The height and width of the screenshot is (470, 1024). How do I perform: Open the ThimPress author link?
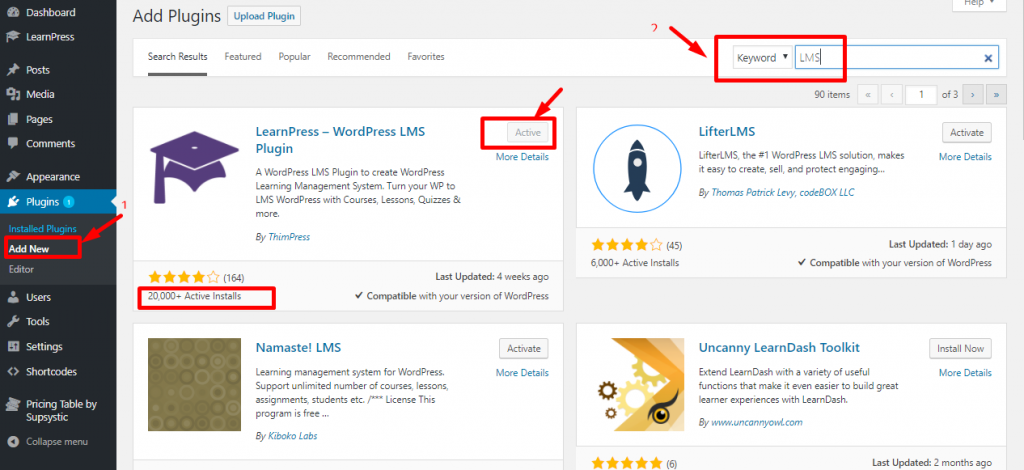(x=289, y=237)
